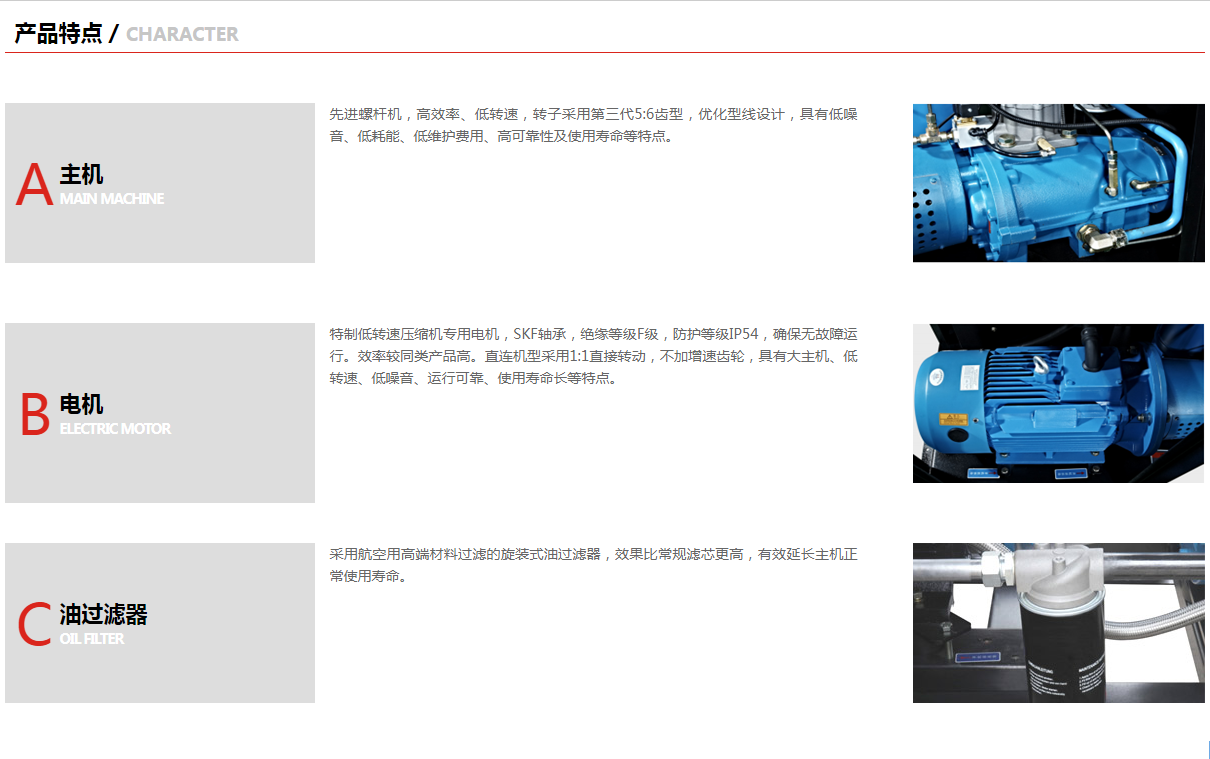The image size is (1210, 759).
Task: Open the screw compressor main machine photo
Action: (x=1058, y=183)
